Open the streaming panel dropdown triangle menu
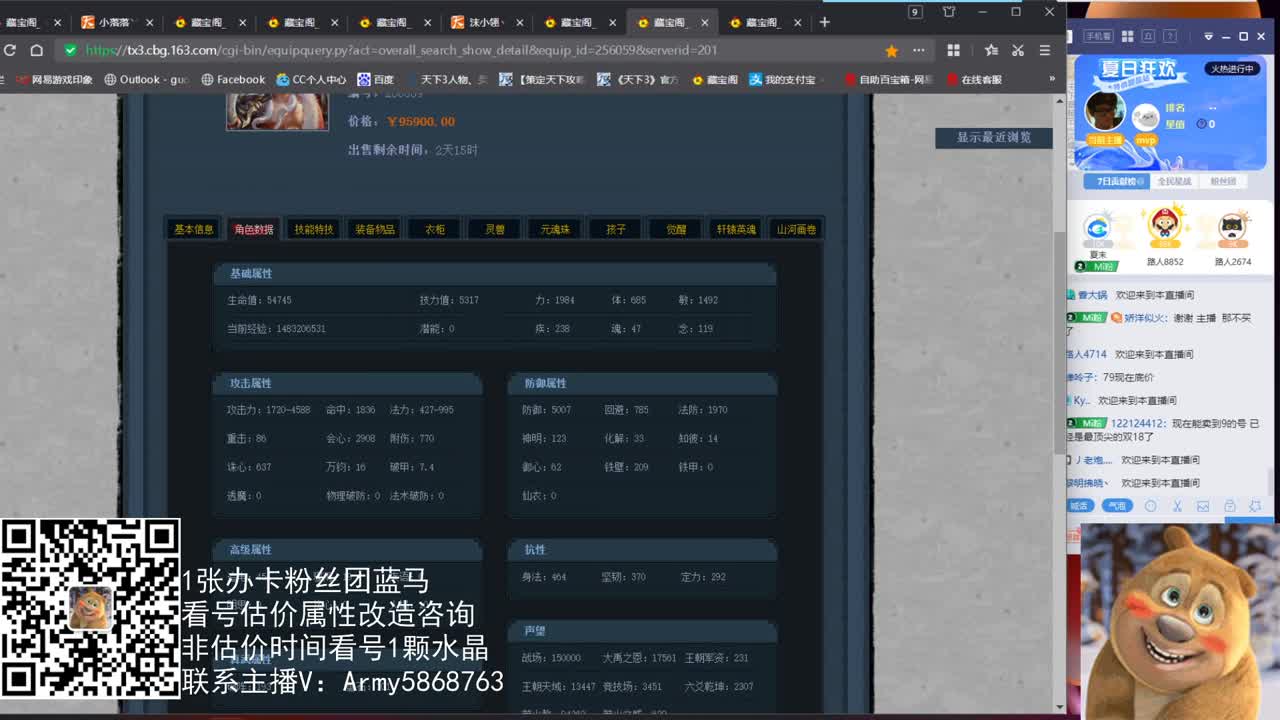The width and height of the screenshot is (1280, 720). pyautogui.click(x=1208, y=36)
